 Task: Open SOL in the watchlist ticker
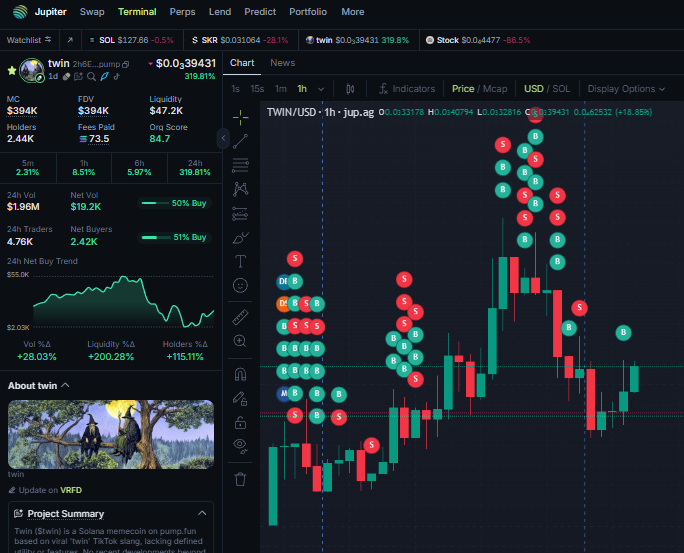(x=131, y=40)
